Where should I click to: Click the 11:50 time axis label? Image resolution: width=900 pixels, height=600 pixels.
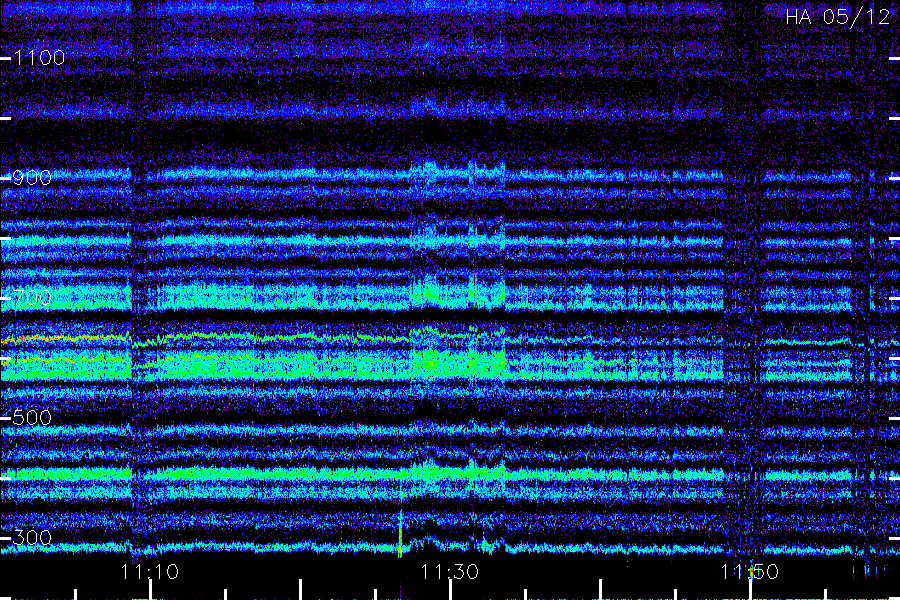point(750,571)
